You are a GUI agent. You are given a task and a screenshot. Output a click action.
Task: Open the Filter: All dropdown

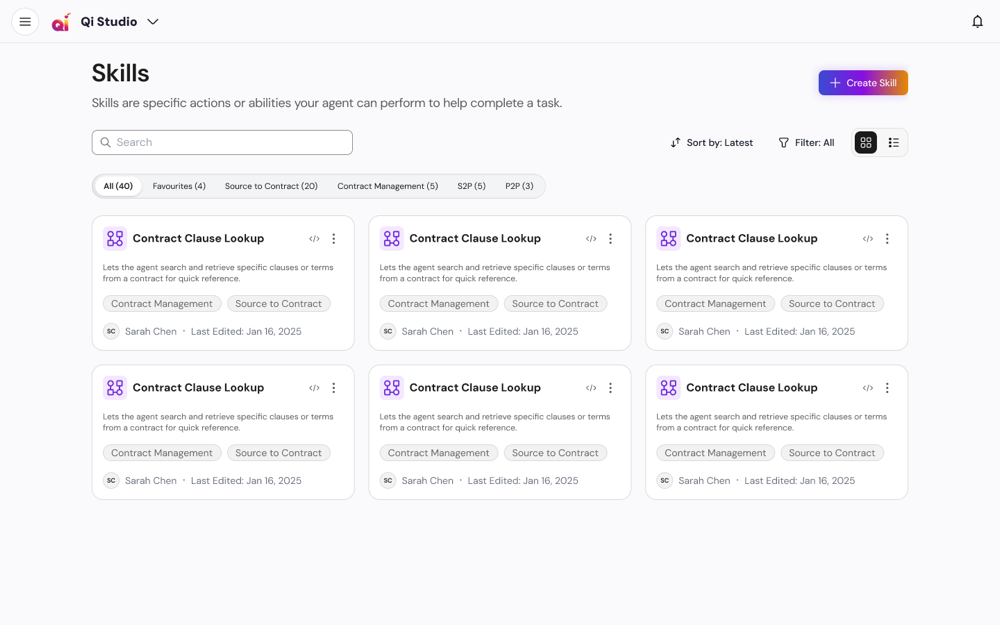pyautogui.click(x=806, y=143)
